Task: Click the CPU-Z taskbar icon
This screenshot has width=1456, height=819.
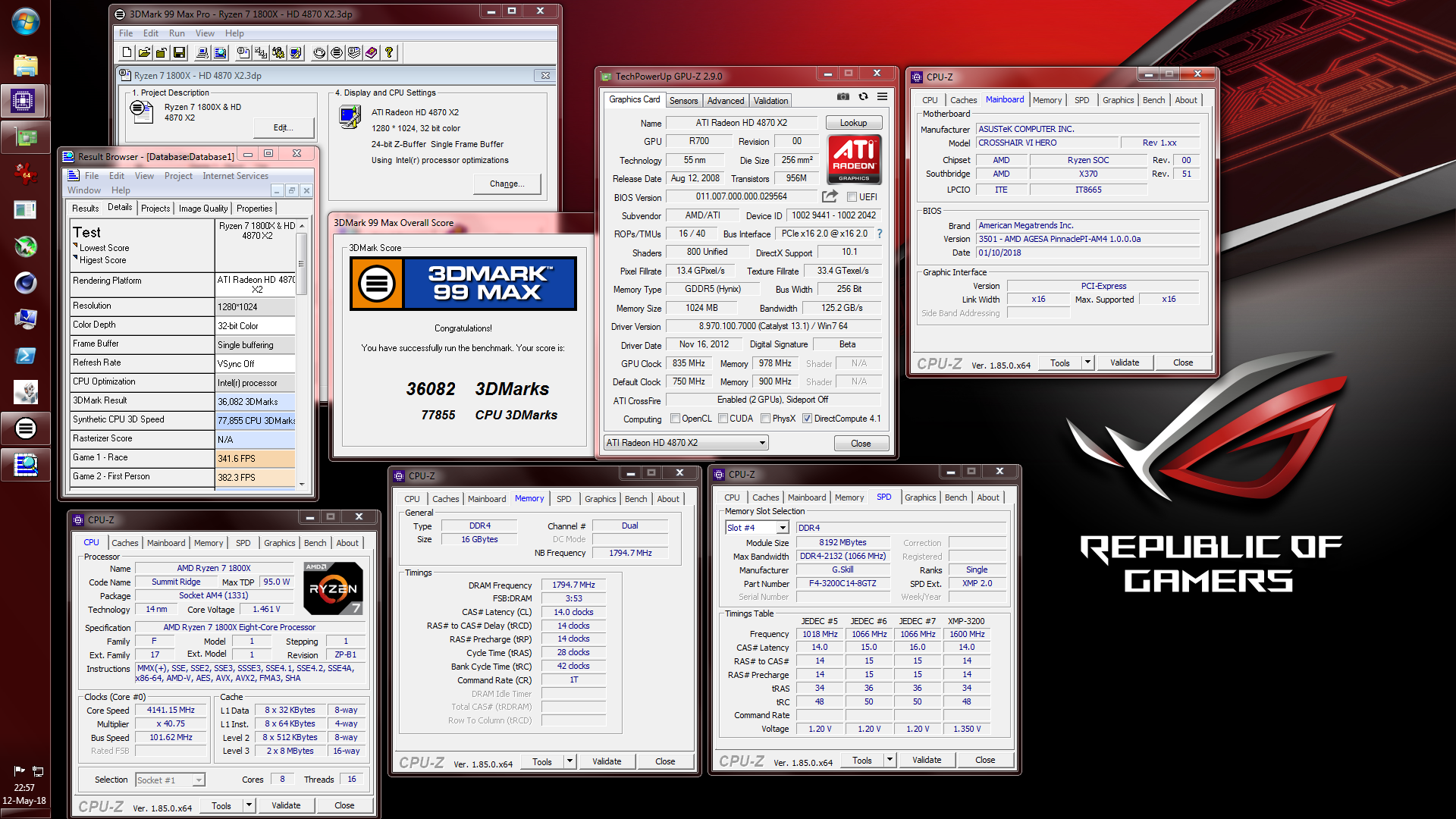Action: [23, 101]
